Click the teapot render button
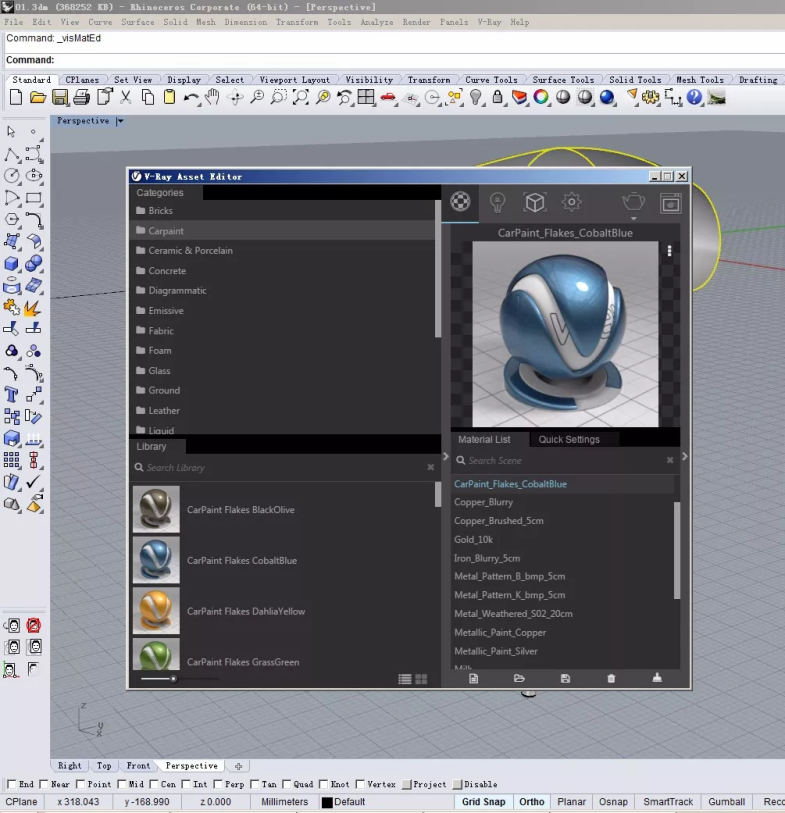This screenshot has width=785, height=813. (x=633, y=201)
